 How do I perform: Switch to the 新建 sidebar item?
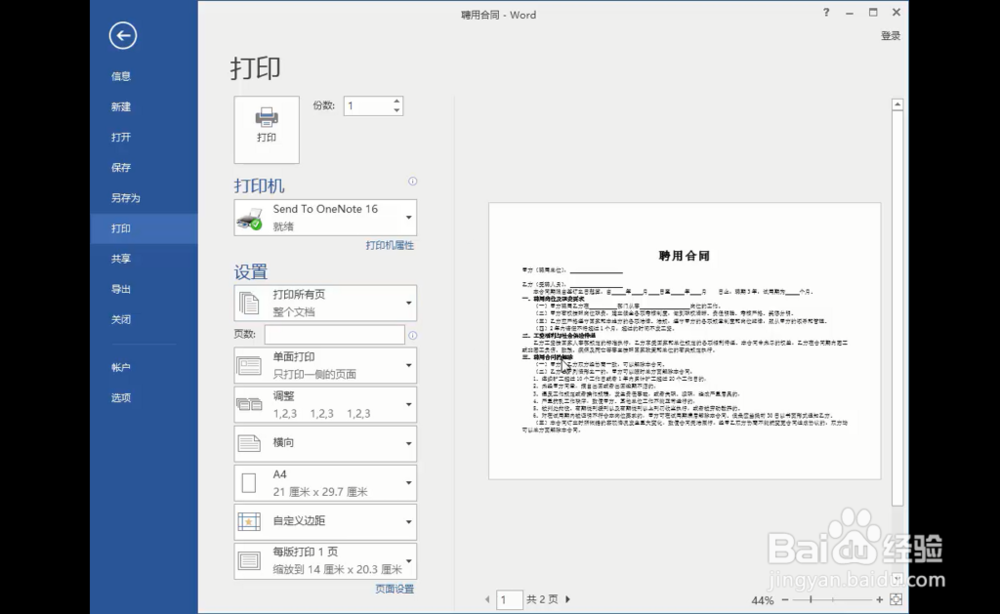pyautogui.click(x=120, y=106)
